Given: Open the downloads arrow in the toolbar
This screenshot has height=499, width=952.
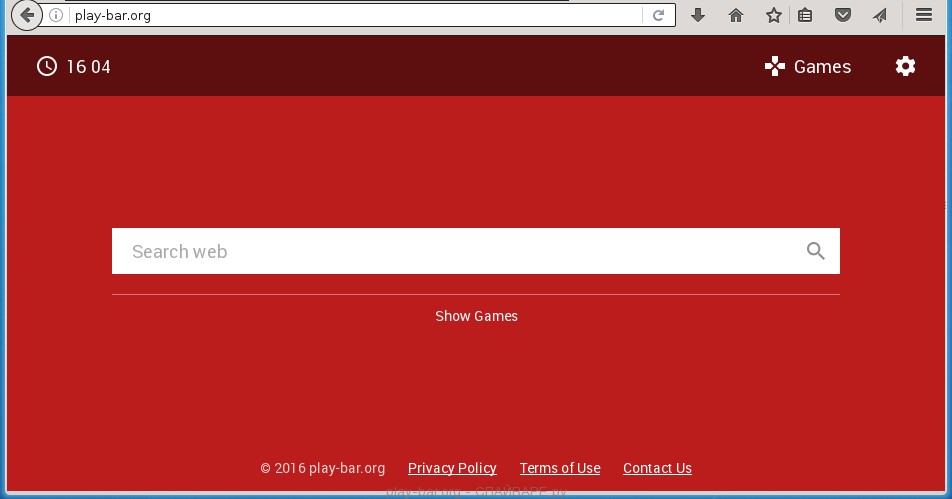Looking at the screenshot, I should (698, 15).
